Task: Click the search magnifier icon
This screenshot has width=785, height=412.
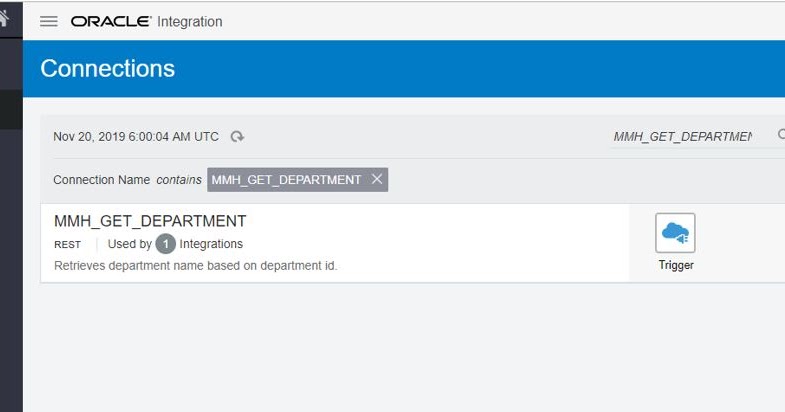Action: click(781, 134)
